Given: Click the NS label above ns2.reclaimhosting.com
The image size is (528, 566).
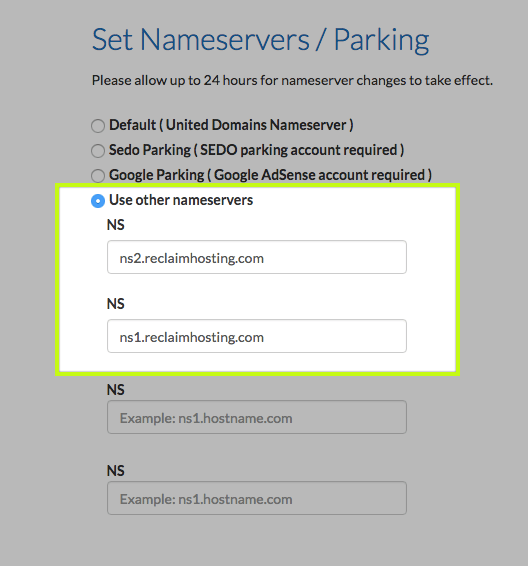Looking at the screenshot, I should (115, 225).
